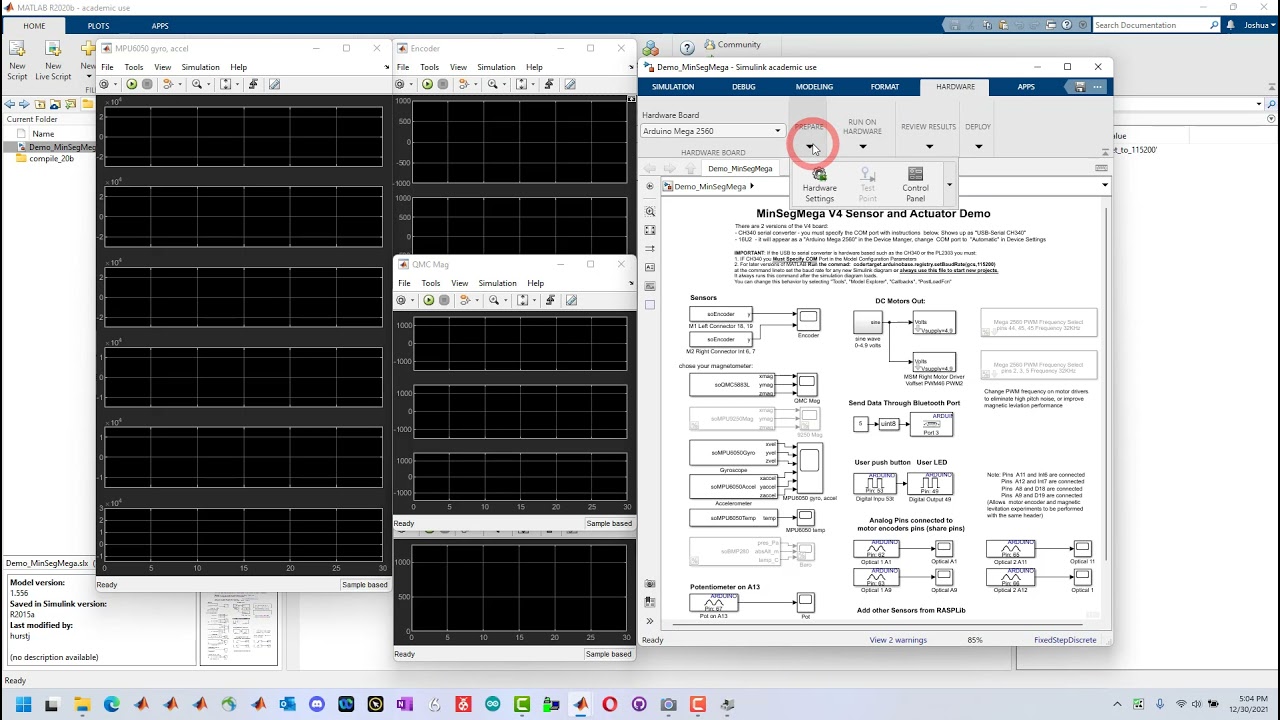Switch to the Apps ribbon tab in Simulink
Viewport: 1280px width, 720px height.
[x=1026, y=87]
